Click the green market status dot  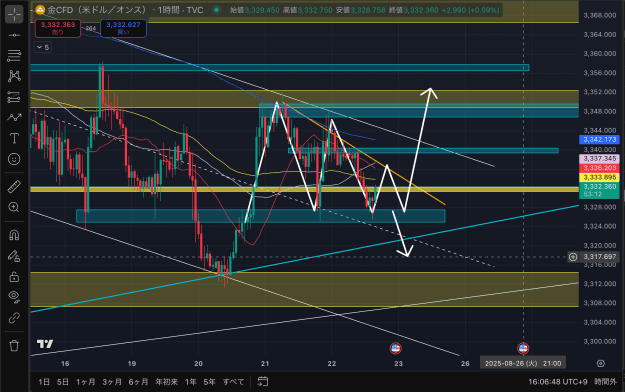pyautogui.click(x=216, y=10)
